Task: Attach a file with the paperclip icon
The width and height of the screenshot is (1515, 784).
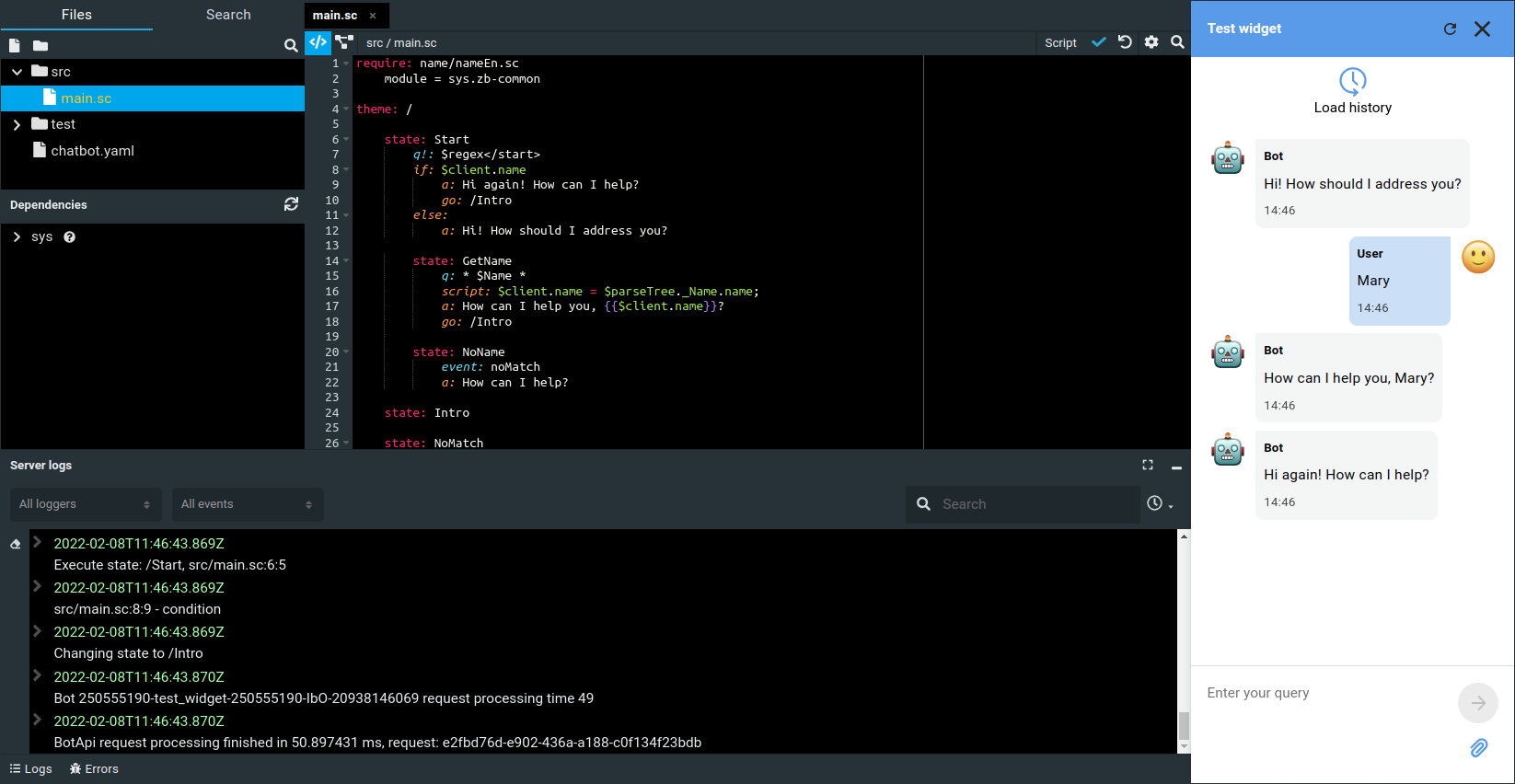Action: click(1478, 748)
